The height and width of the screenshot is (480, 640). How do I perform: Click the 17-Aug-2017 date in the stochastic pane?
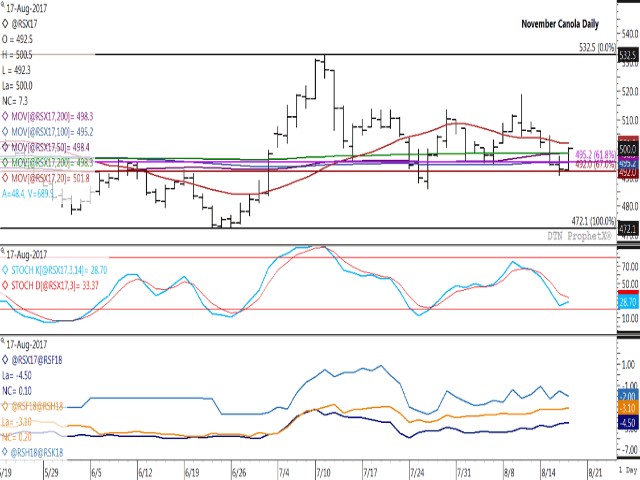(27, 255)
